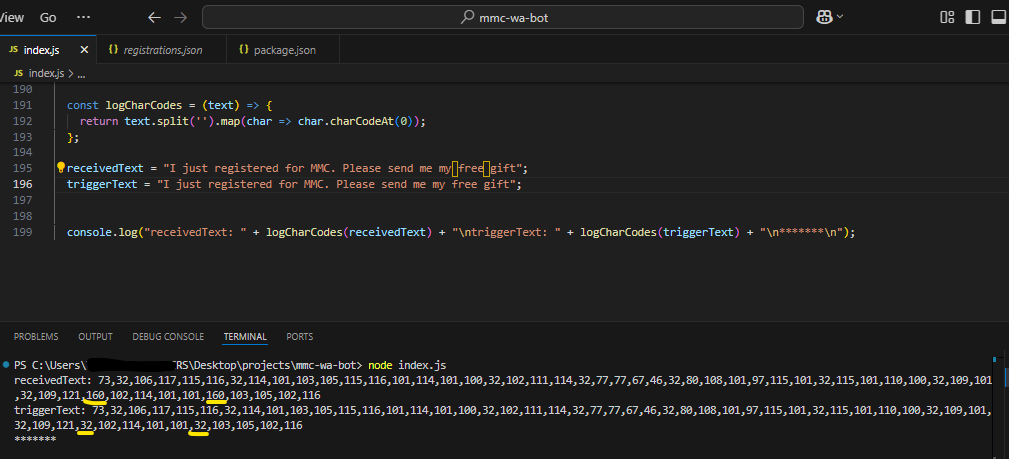Click the triggerText output line in terminal
Screen dimensions: 1009x459
point(502,418)
